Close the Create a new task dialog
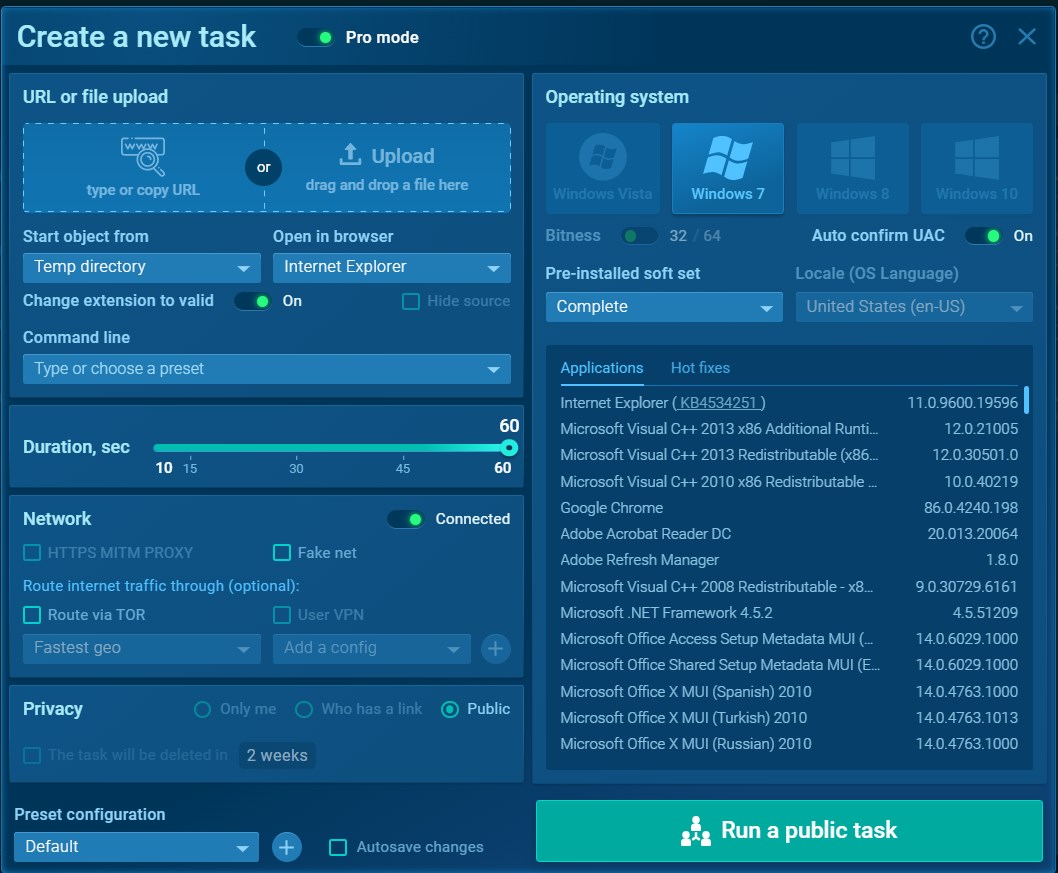This screenshot has height=873, width=1058. [x=1026, y=36]
